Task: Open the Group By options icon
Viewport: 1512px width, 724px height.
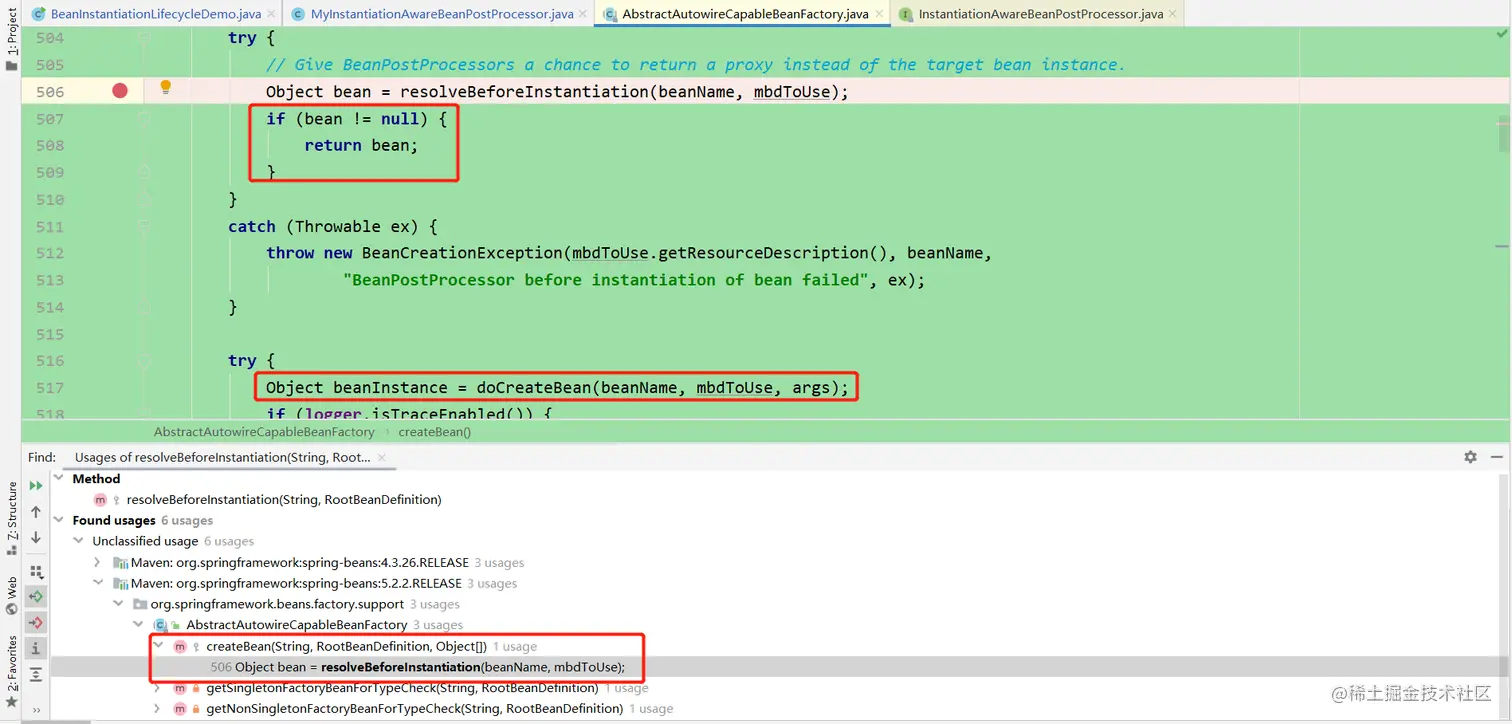Action: (36, 572)
